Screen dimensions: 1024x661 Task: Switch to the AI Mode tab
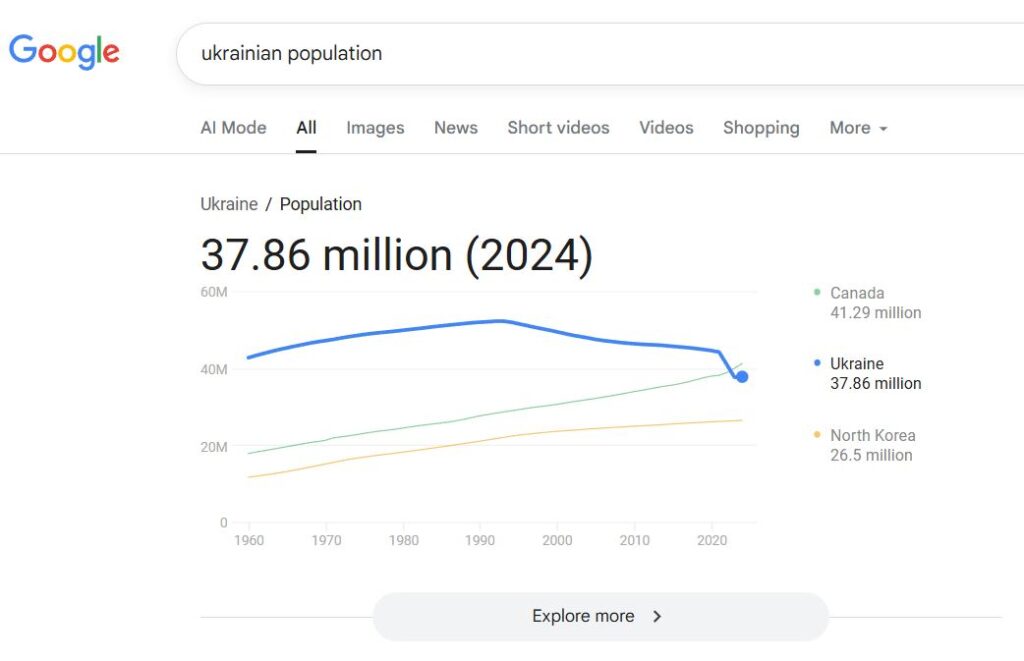tap(233, 128)
